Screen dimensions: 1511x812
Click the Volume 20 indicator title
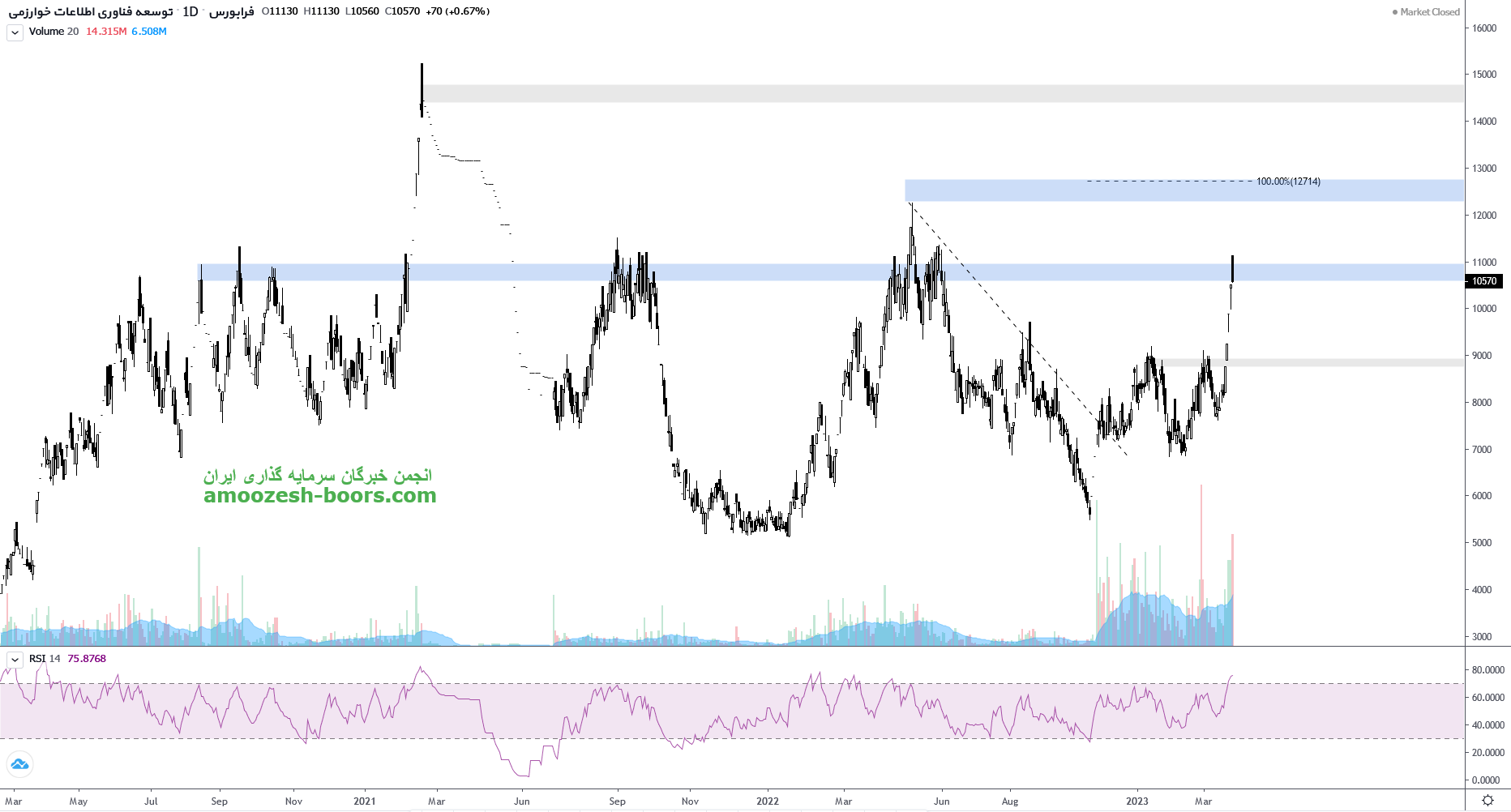coord(54,32)
